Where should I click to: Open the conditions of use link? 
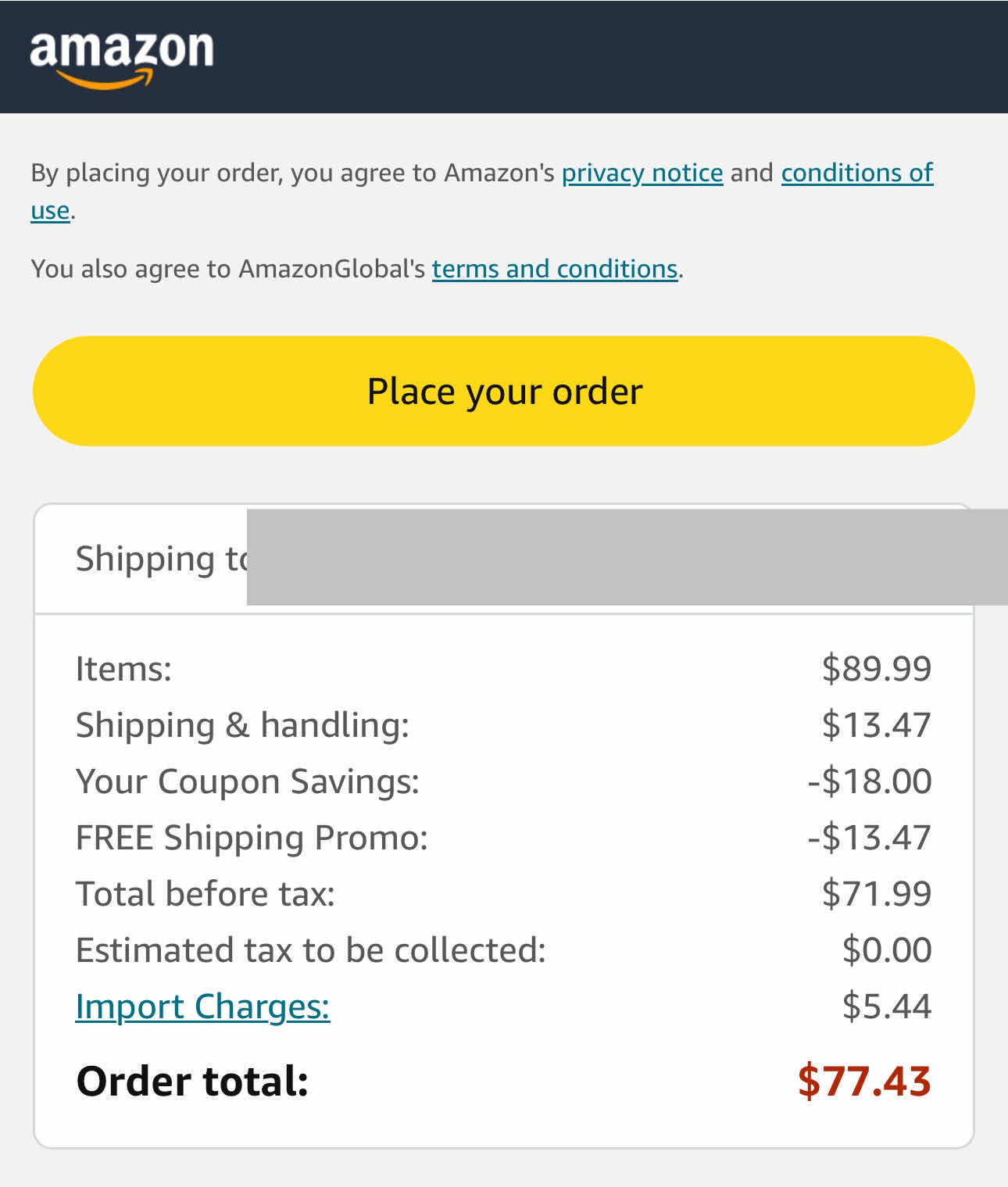click(856, 173)
